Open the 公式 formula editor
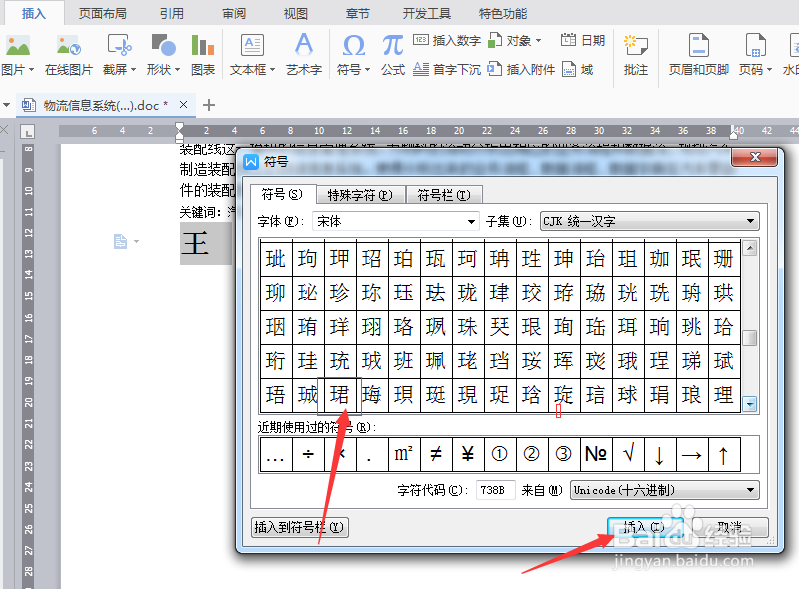This screenshot has height=589, width=799. click(393, 55)
